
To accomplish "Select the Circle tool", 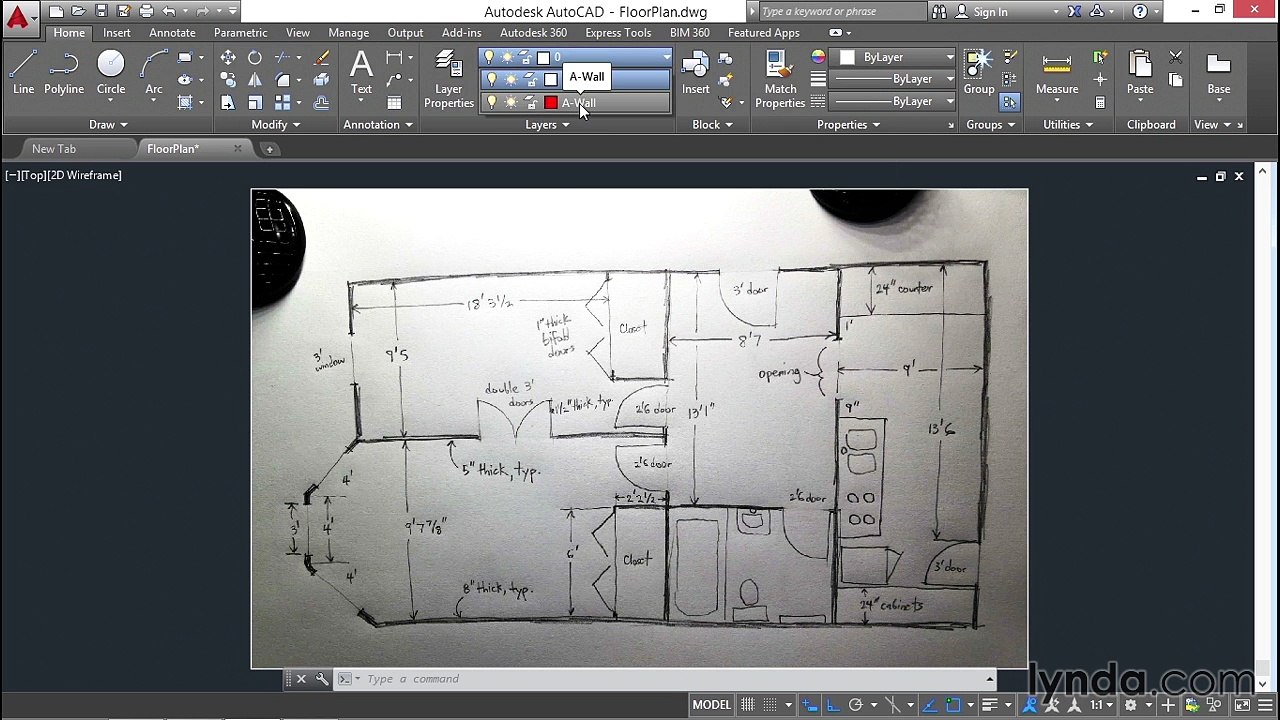I will 111,73.
